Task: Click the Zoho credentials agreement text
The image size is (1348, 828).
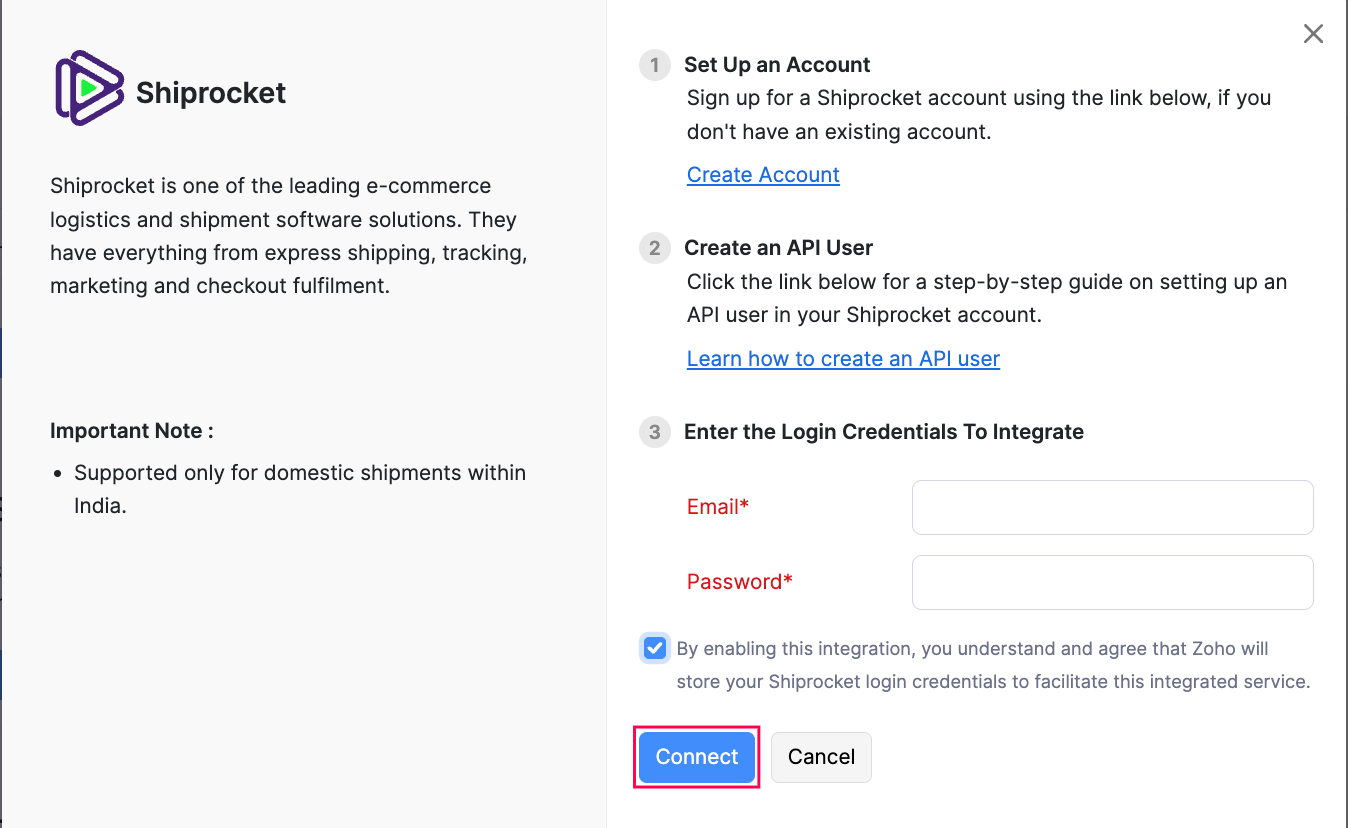Action: (x=992, y=665)
